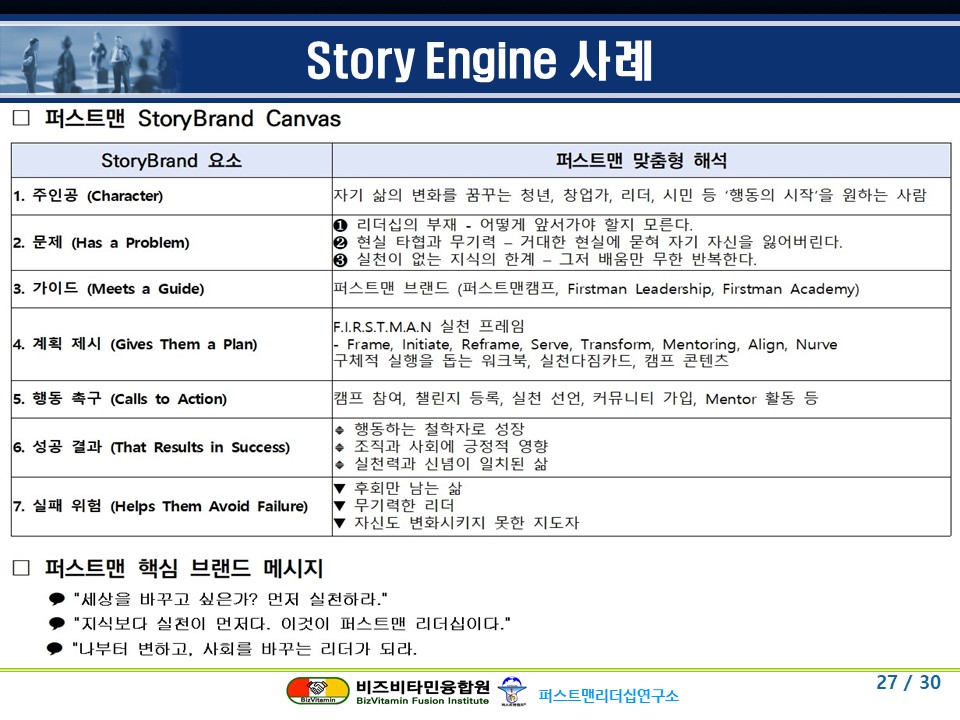Click the business people photo in header
Viewport: 960px width, 720px height.
point(91,60)
